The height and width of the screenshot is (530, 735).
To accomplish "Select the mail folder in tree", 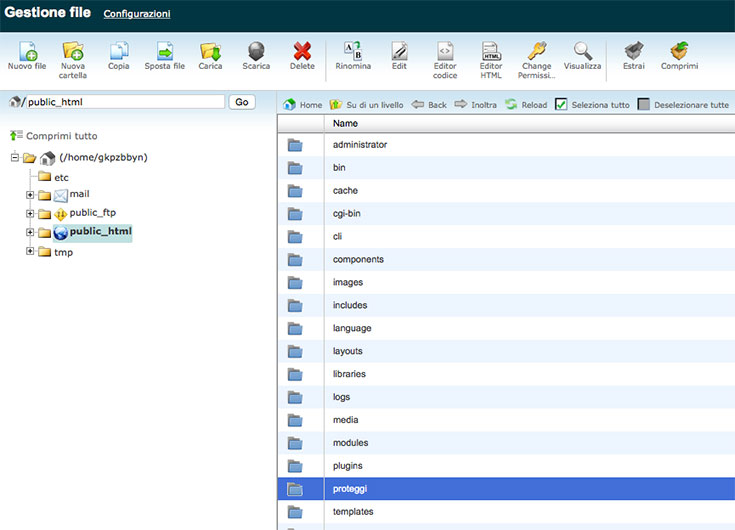I will (79, 194).
